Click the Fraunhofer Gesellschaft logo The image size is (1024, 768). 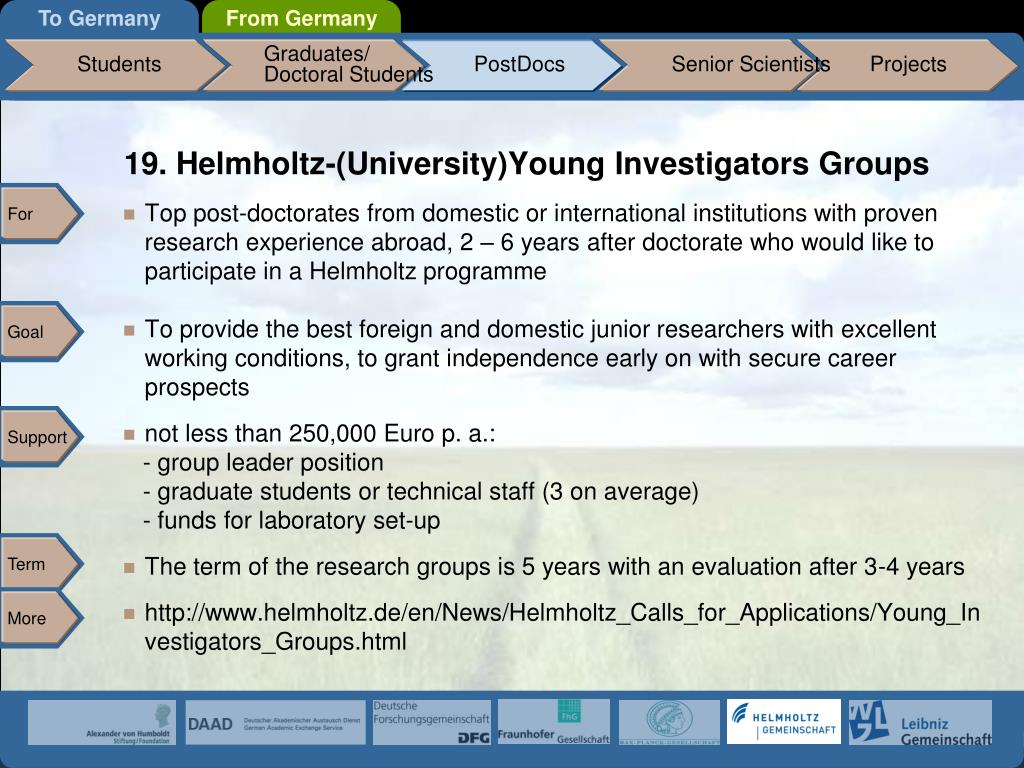(554, 722)
